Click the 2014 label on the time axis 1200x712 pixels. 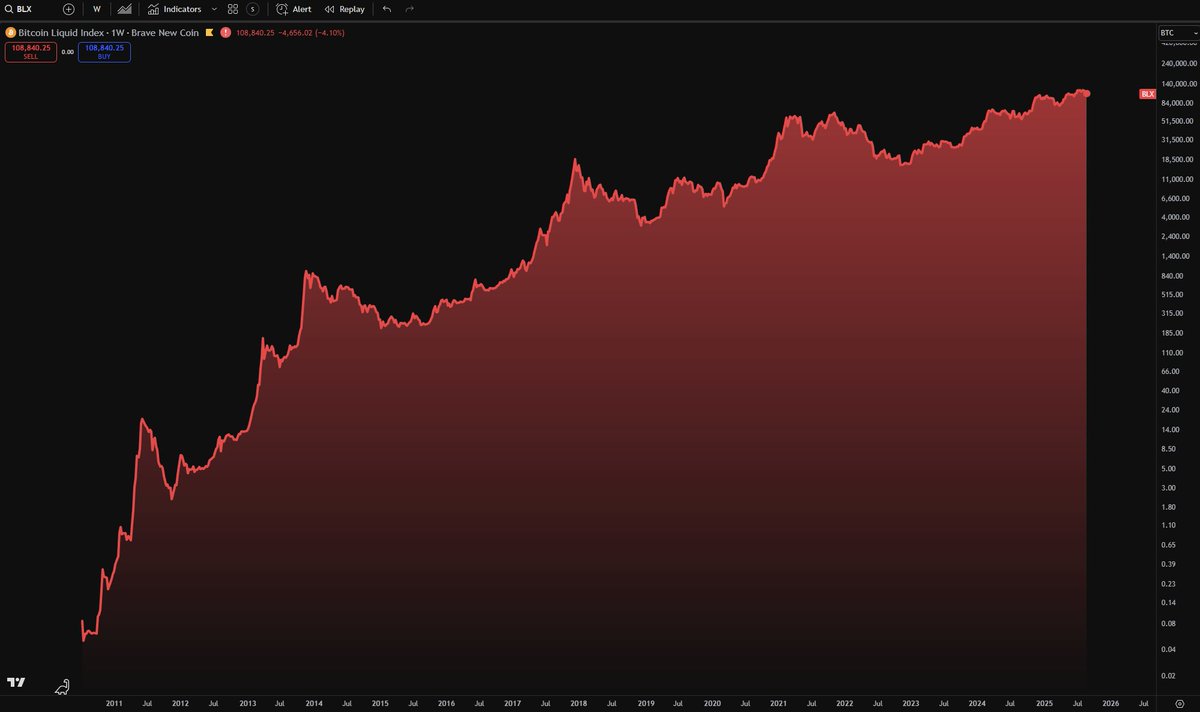(x=314, y=704)
